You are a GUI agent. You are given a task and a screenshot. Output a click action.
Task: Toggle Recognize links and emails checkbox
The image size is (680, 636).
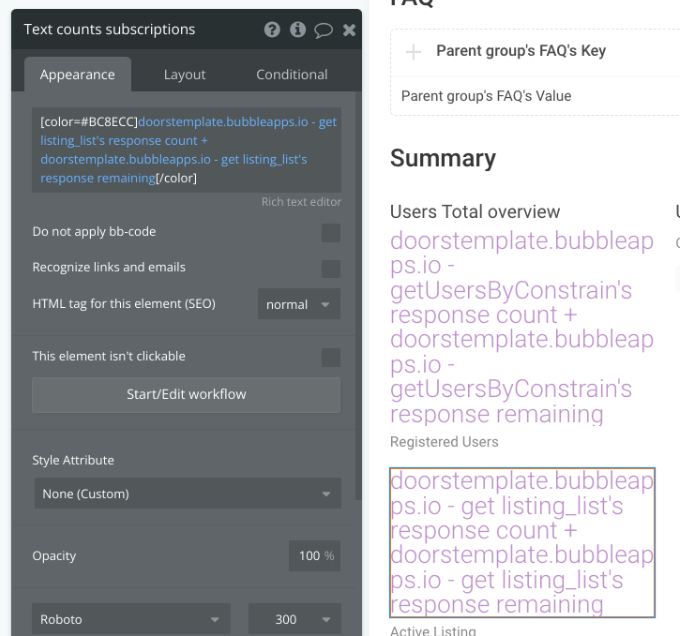331,268
